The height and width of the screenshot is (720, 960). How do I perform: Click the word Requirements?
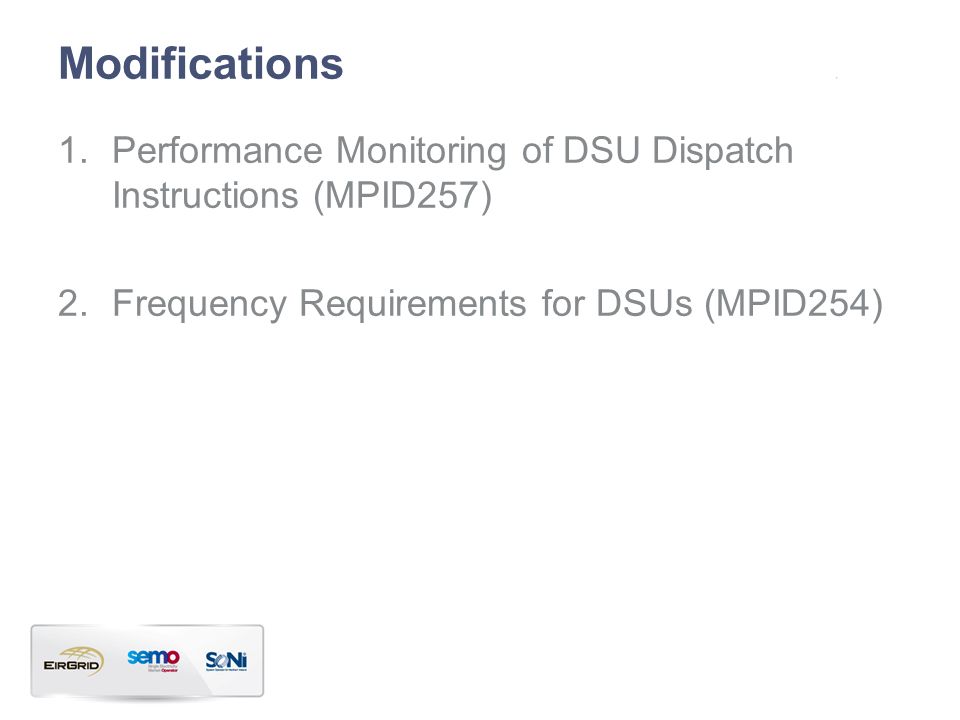point(412,303)
